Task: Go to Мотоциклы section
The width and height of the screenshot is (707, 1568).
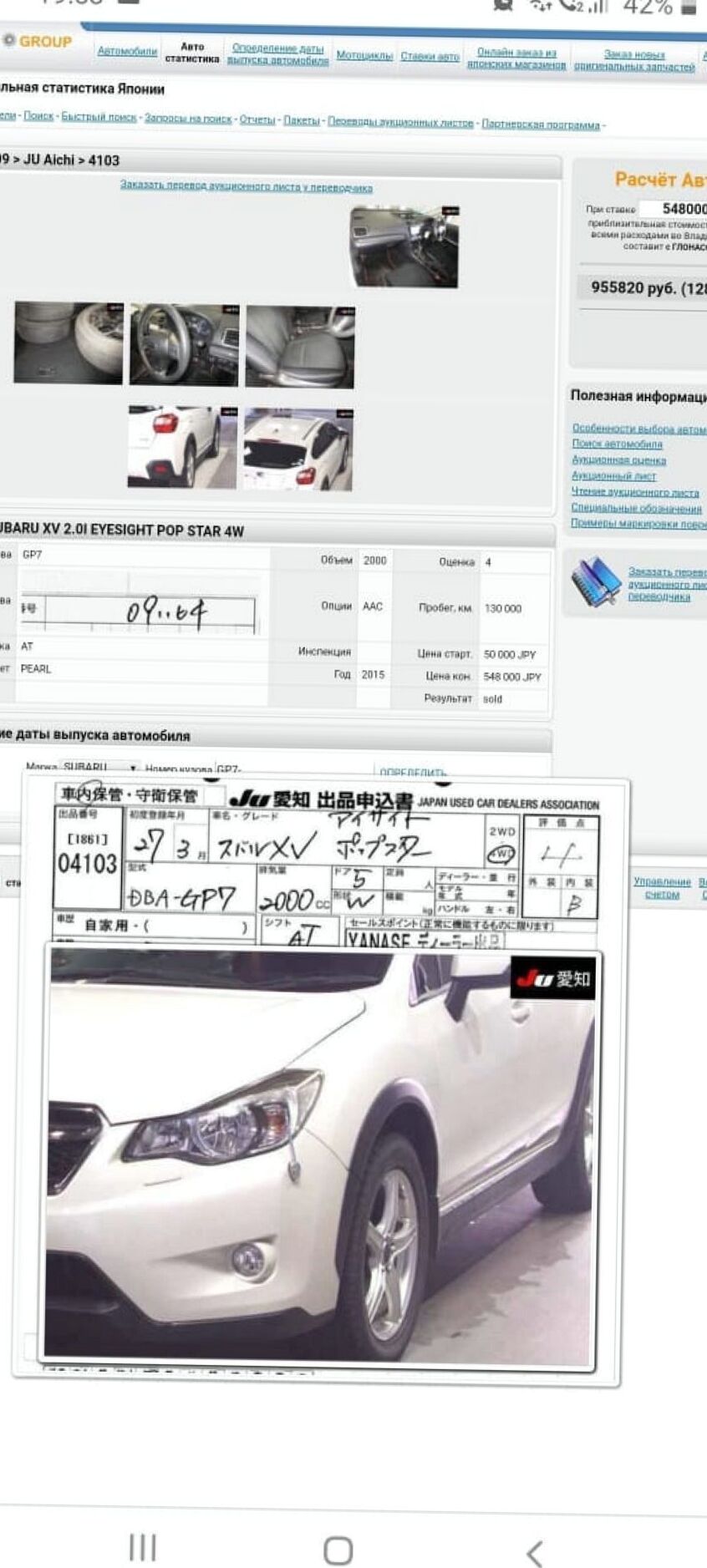Action: [x=364, y=55]
